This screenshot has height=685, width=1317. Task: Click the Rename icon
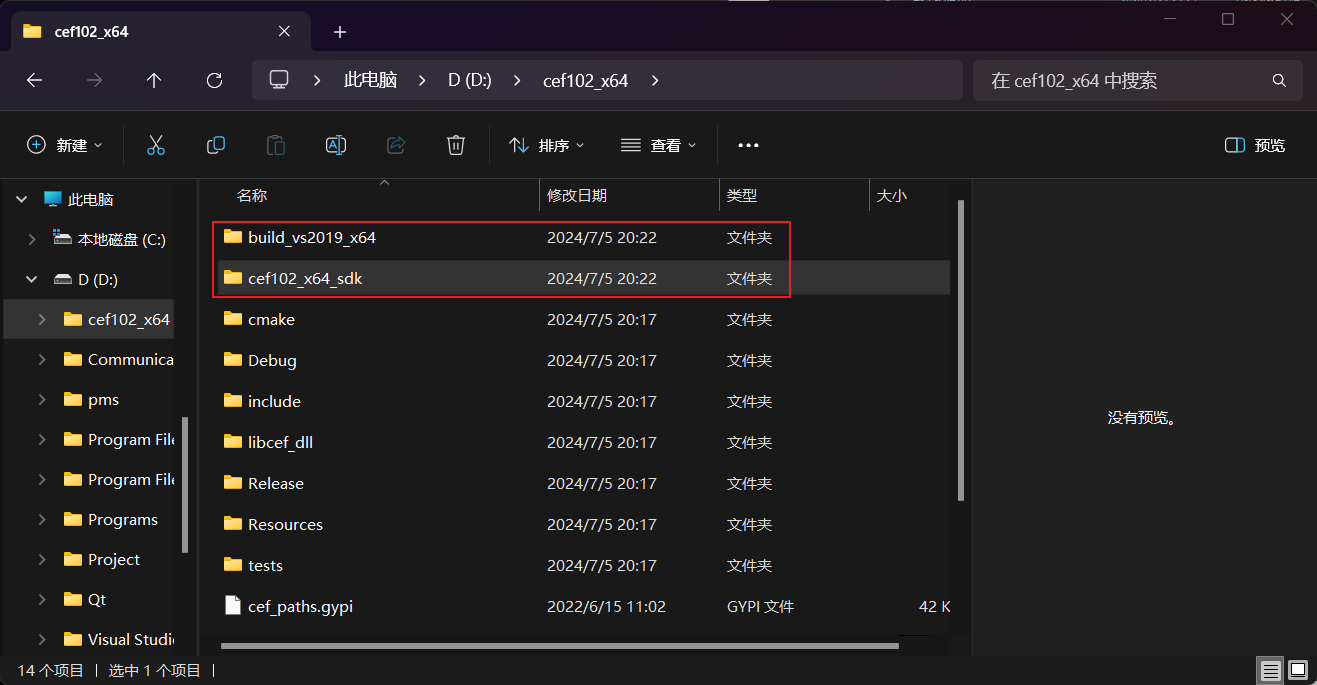pos(336,144)
